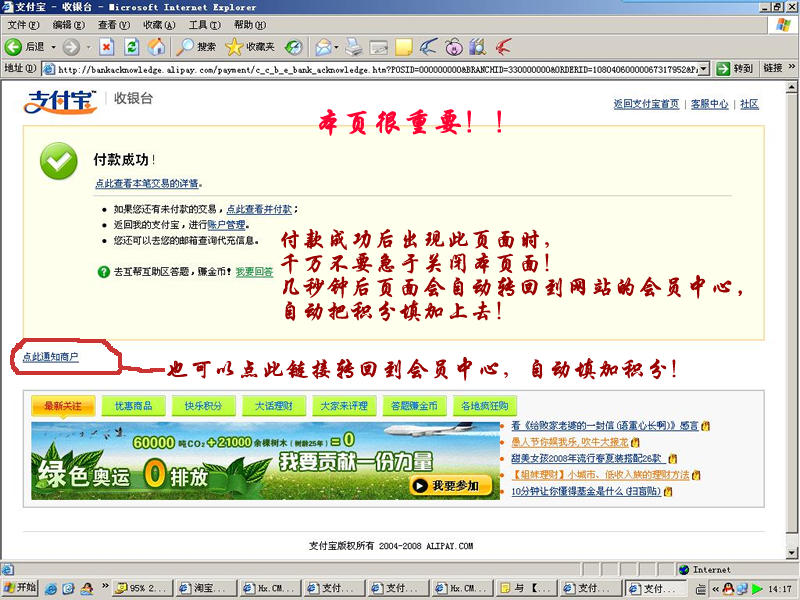Open 客服中心 link

(709, 104)
